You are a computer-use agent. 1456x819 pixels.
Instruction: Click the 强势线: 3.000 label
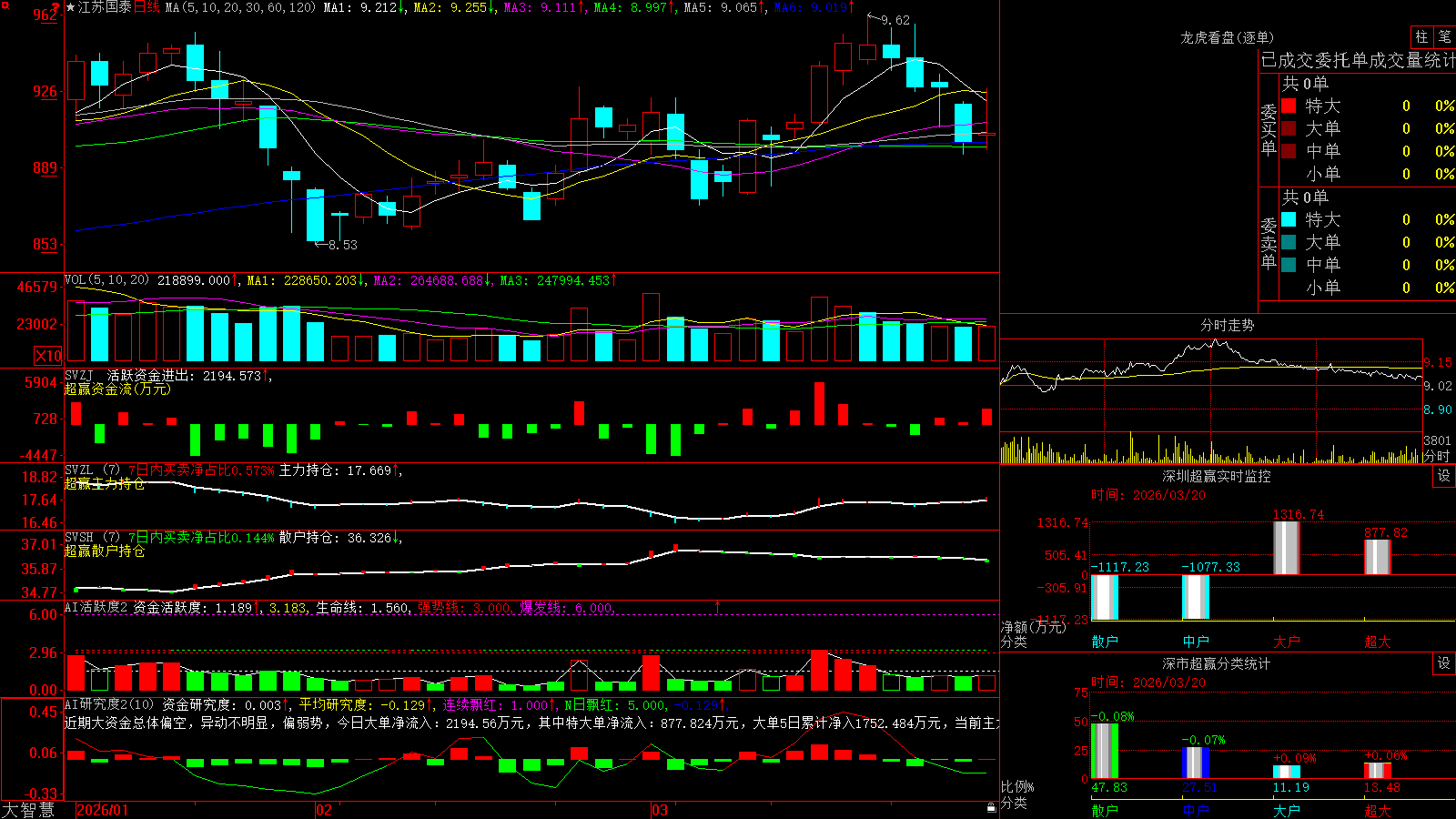(x=464, y=607)
